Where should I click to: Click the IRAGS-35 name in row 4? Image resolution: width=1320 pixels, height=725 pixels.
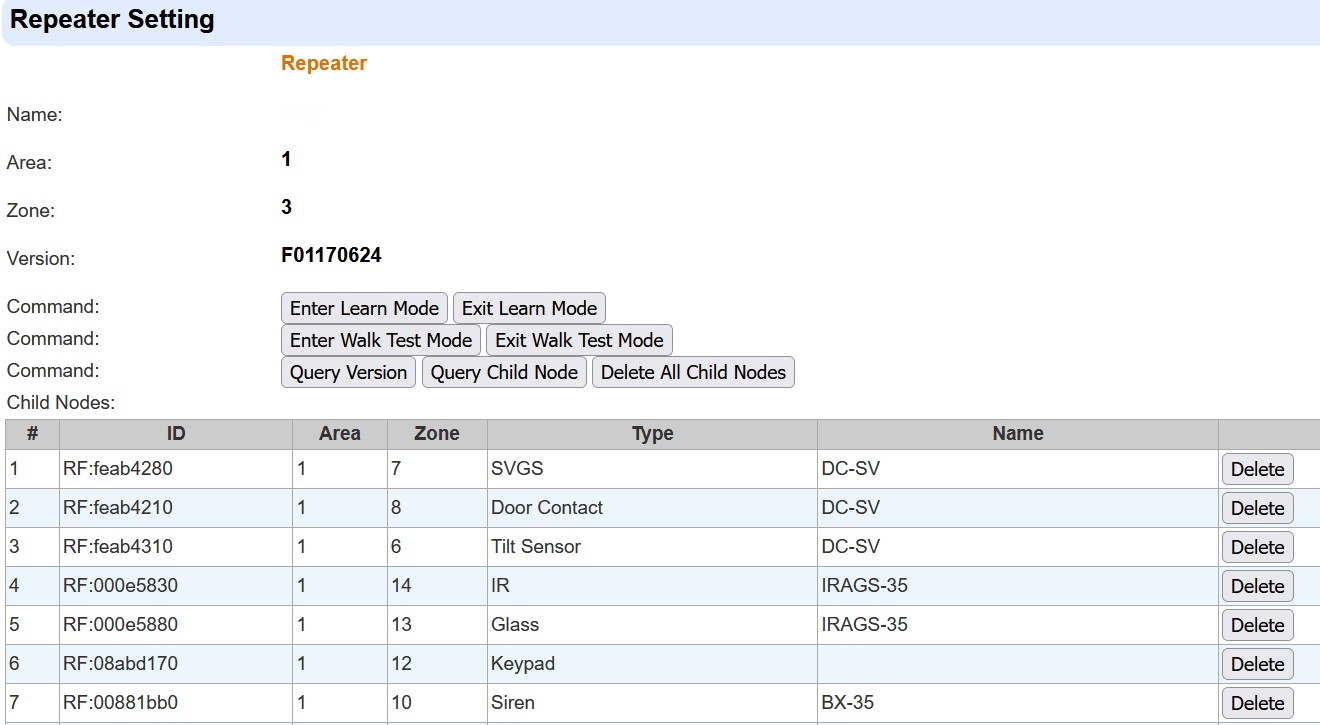(x=864, y=585)
